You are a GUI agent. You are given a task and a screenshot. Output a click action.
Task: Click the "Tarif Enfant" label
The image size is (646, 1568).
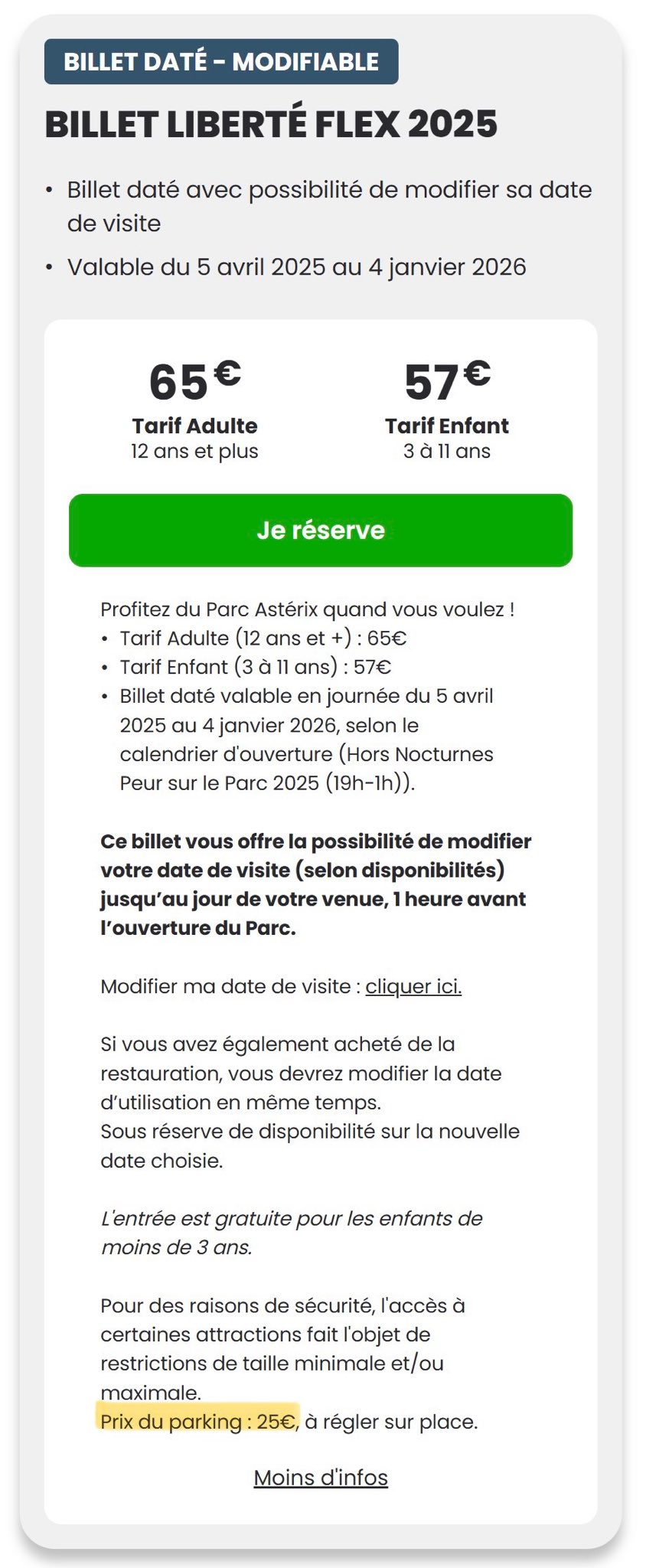pyautogui.click(x=447, y=426)
